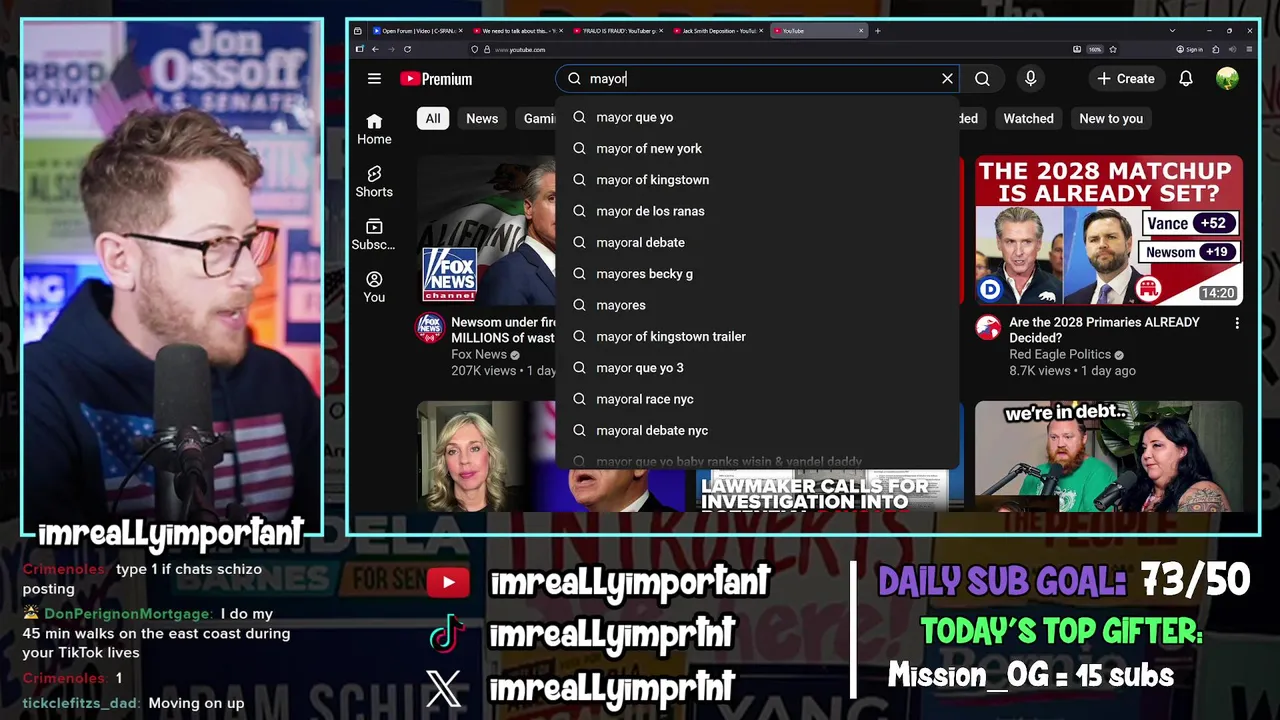Select the News filter chip
Image resolution: width=1280 pixels, height=720 pixels.
481,118
